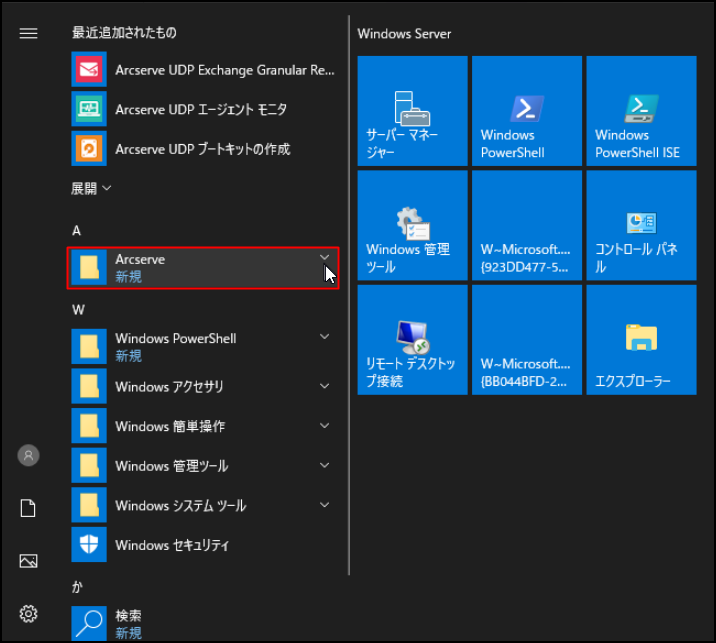
Task: Launch the リモート デスクトップ接続 tile
Action: (x=412, y=340)
